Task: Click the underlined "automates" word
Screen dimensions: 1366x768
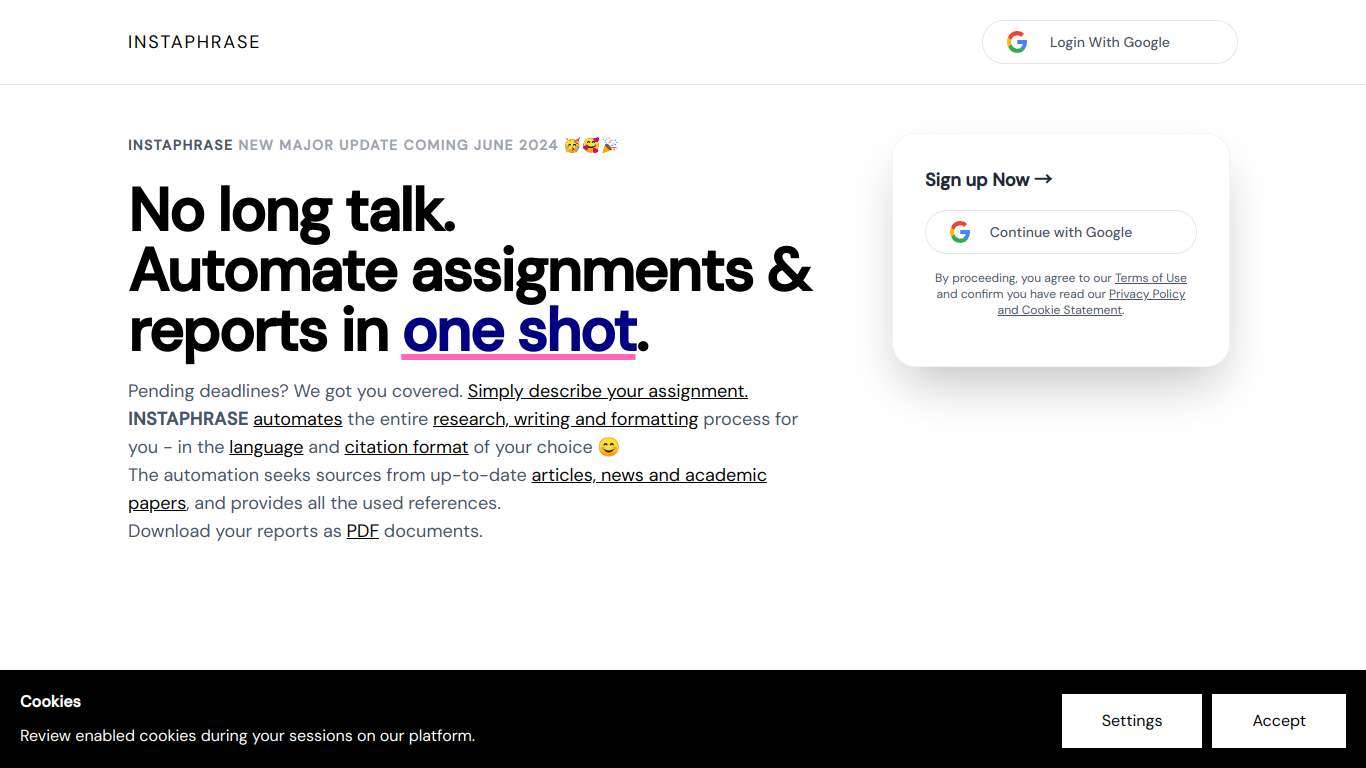Action: [298, 419]
